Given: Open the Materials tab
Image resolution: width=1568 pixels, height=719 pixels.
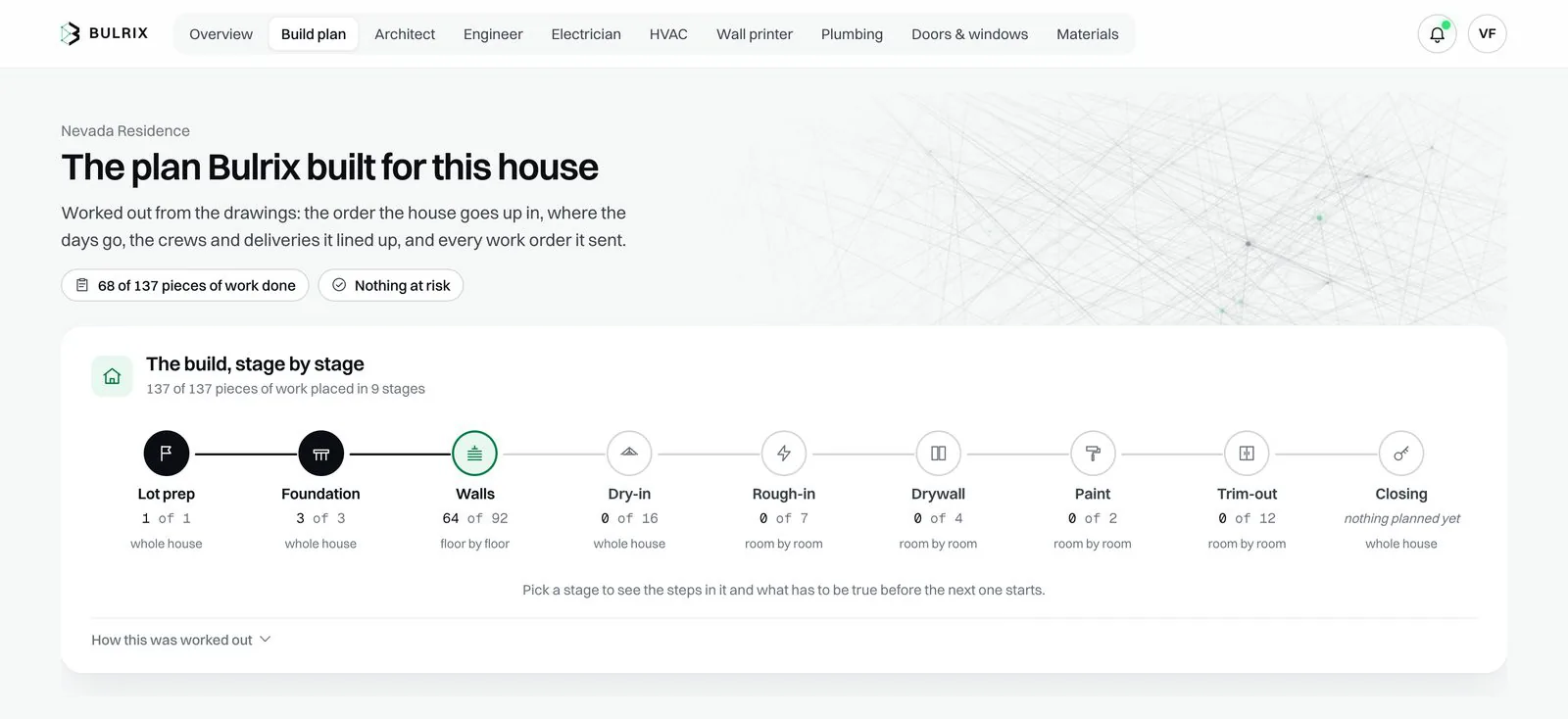Looking at the screenshot, I should coord(1087,34).
